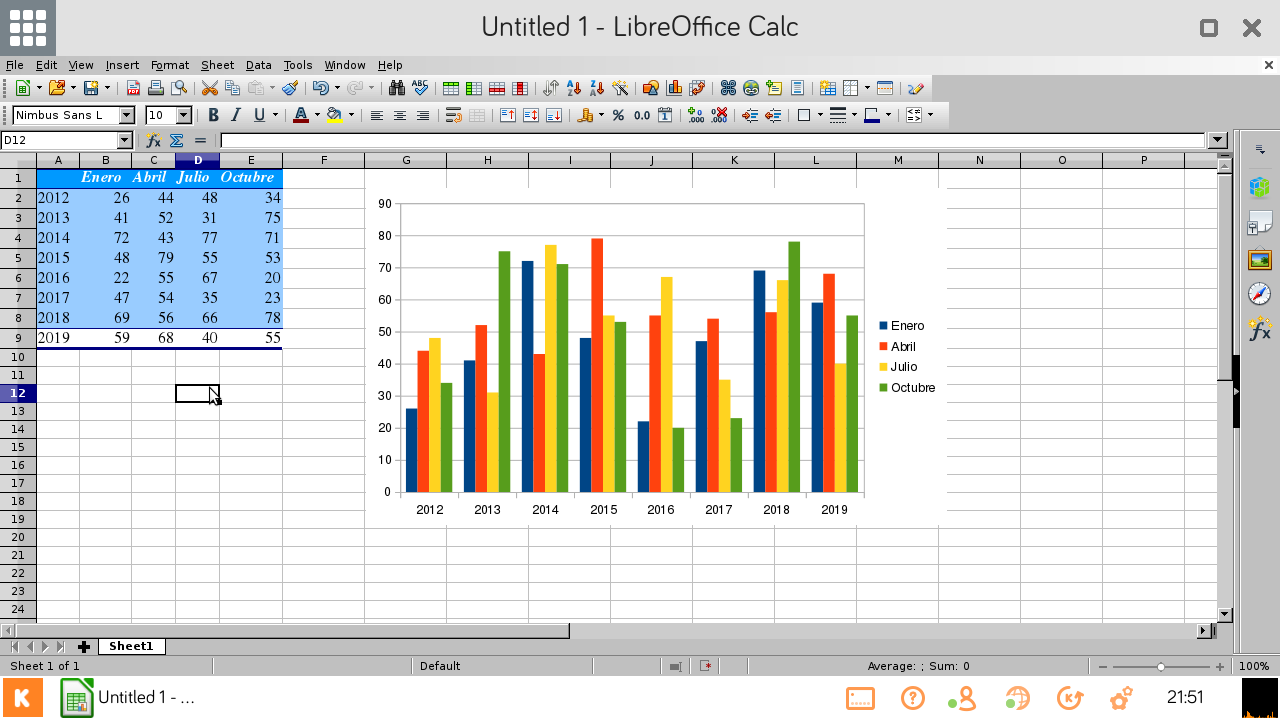1280x720 pixels.
Task: Open Navigator compass icon in sidebar
Action: pos(1259,294)
